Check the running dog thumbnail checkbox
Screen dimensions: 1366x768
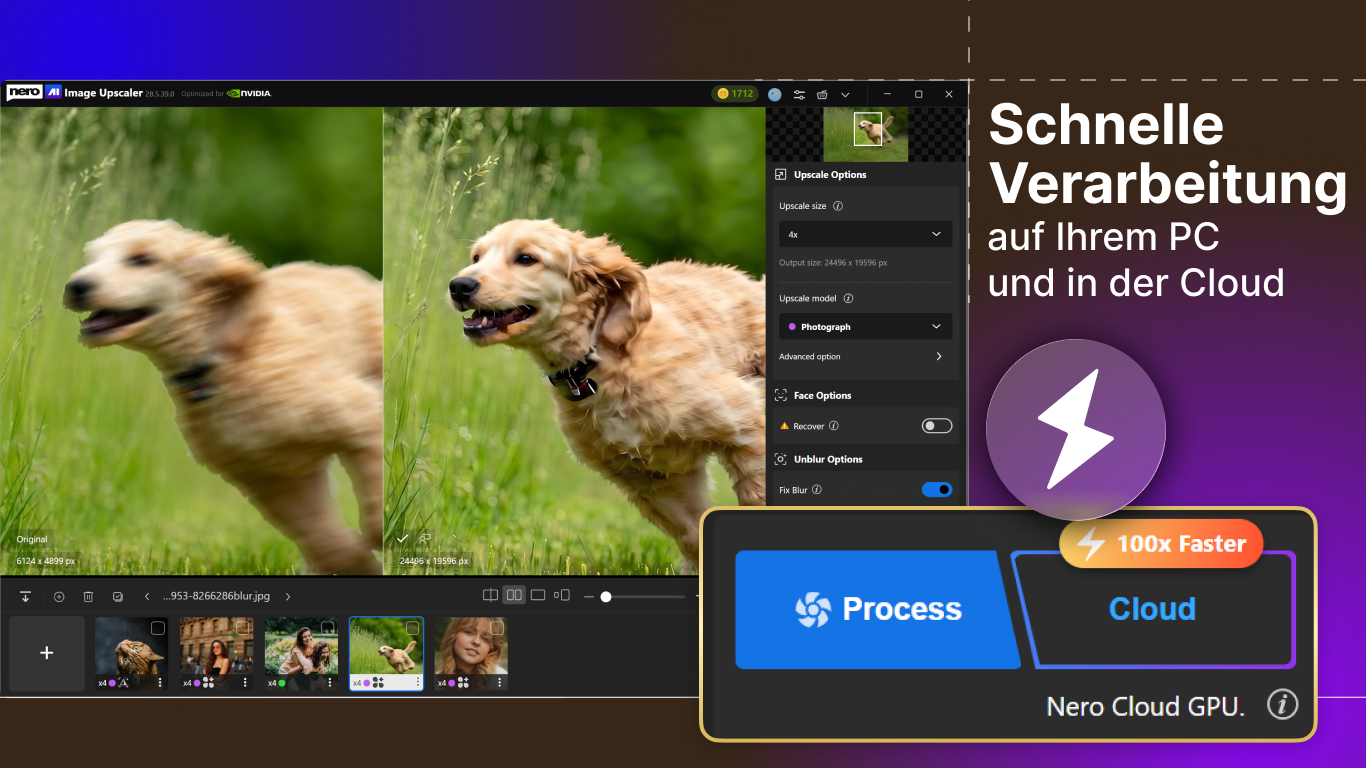tap(413, 628)
